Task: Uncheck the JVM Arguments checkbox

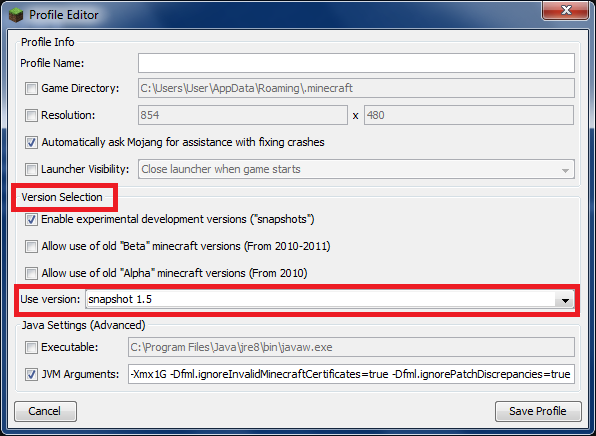Action: coord(31,374)
